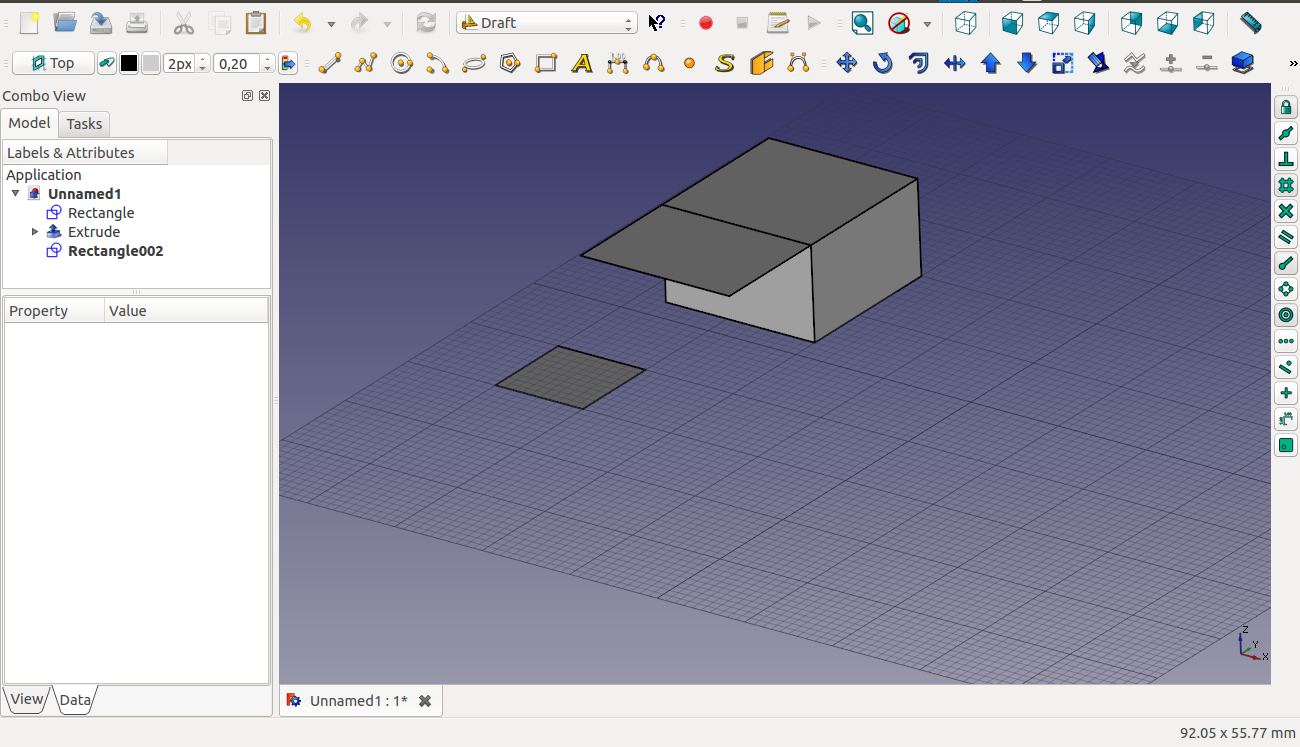The width and height of the screenshot is (1300, 747).
Task: Toggle construction mode button
Action: coord(106,64)
